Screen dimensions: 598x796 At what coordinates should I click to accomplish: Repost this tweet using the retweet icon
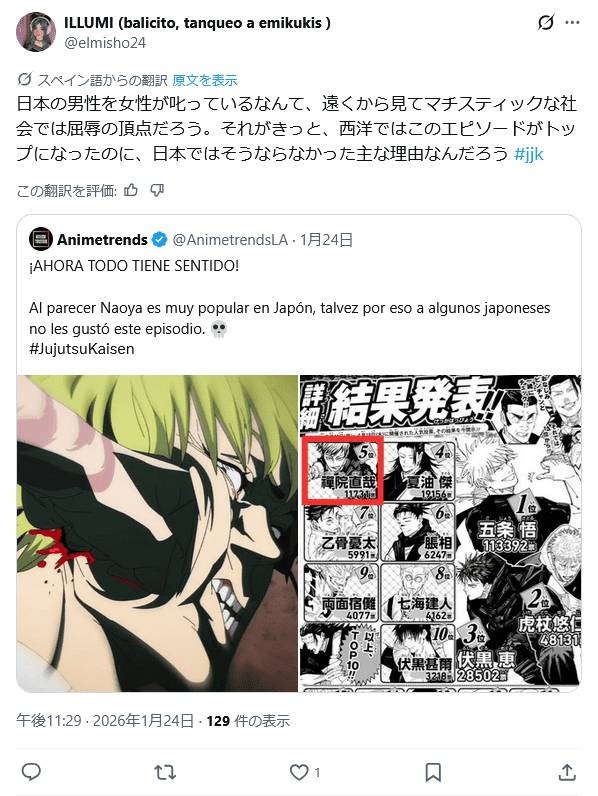pyautogui.click(x=165, y=772)
